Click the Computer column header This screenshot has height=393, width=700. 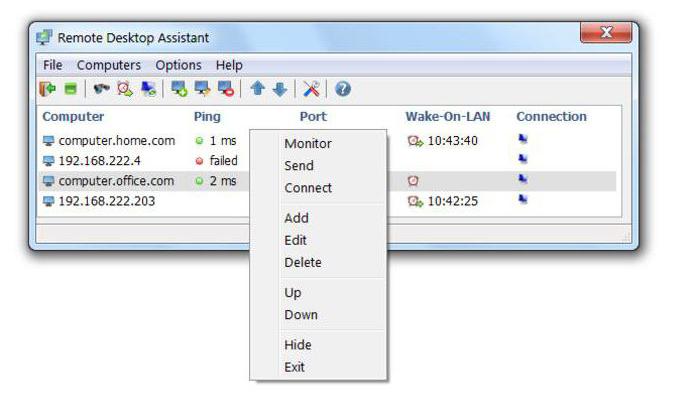(x=73, y=117)
